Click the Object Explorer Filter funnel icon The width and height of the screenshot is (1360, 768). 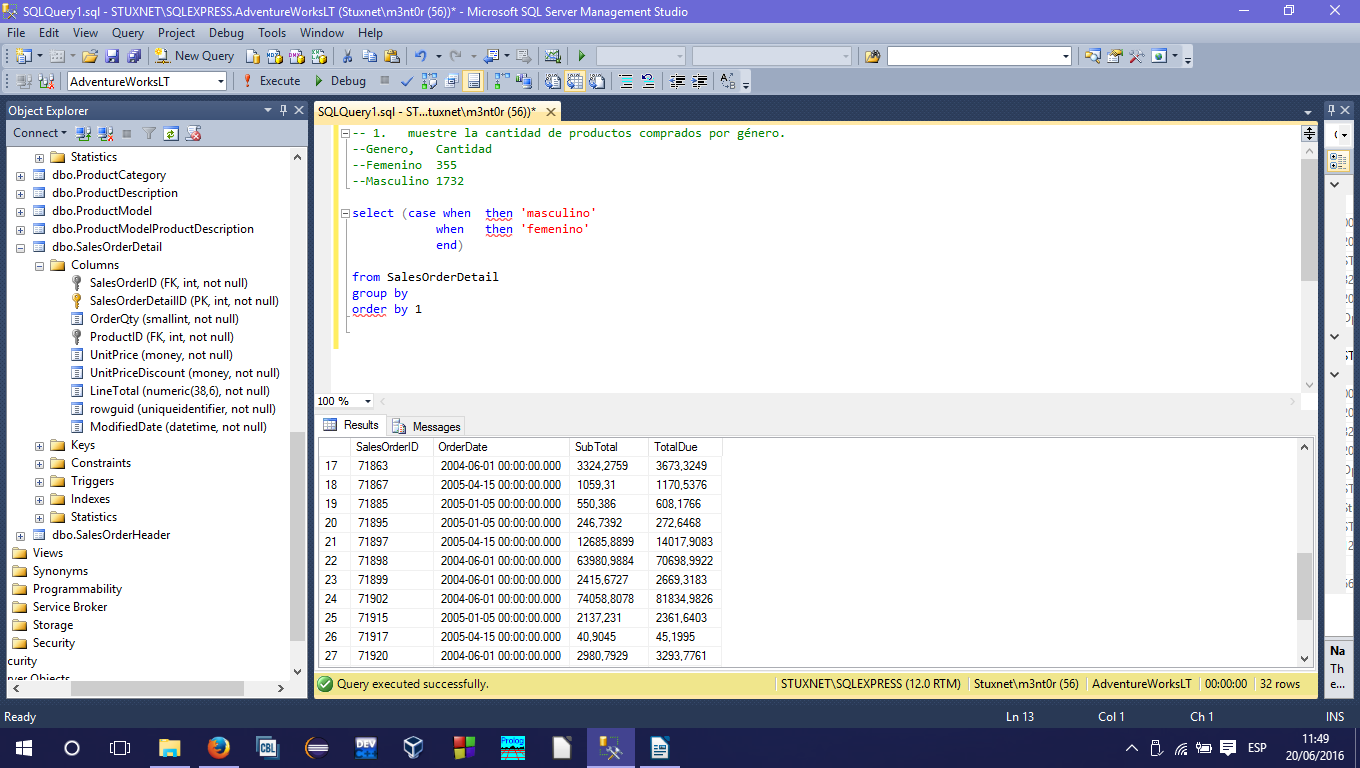[149, 133]
